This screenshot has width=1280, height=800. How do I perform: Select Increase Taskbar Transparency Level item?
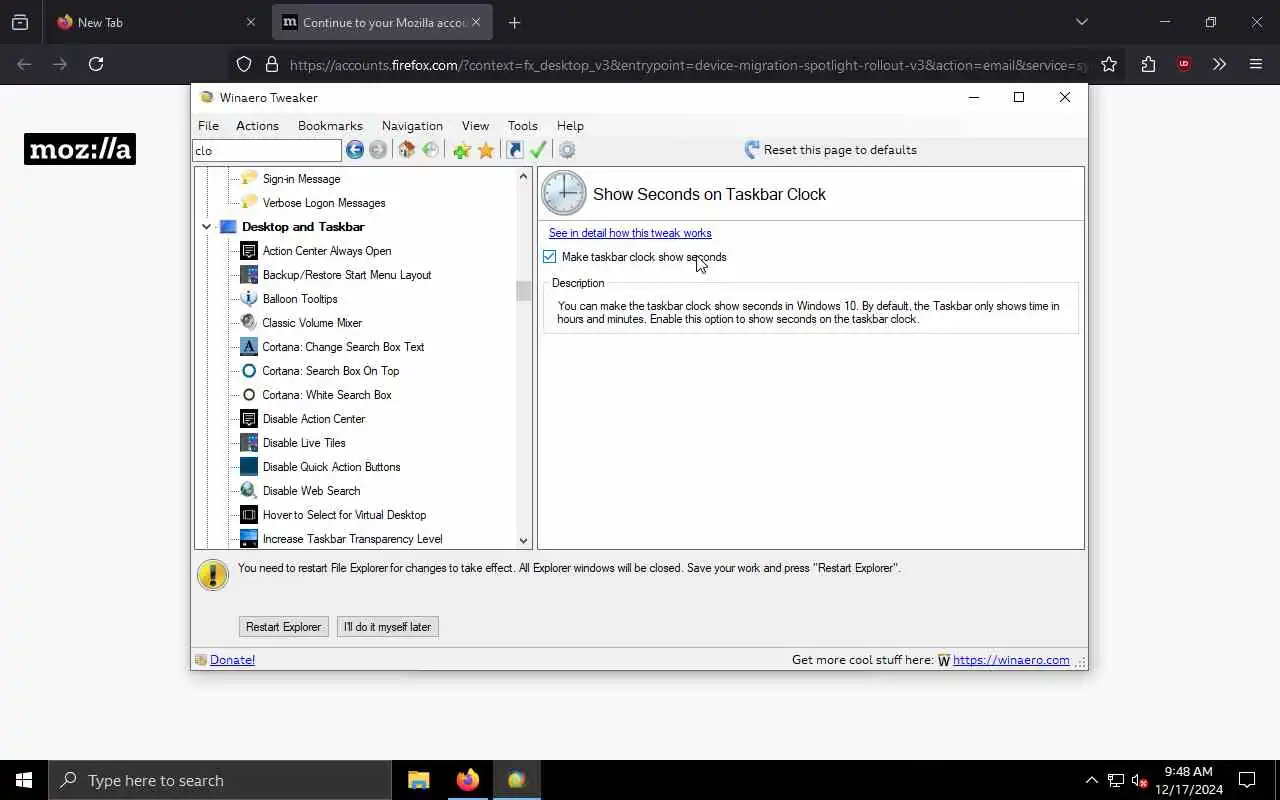pos(352,539)
